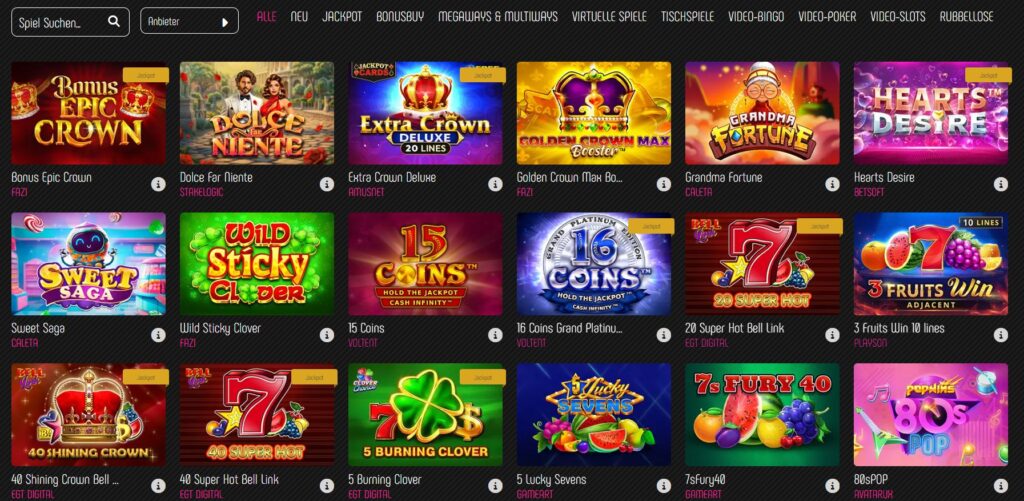
Task: Show info icon for Dolce Far Niente
Action: tap(327, 184)
